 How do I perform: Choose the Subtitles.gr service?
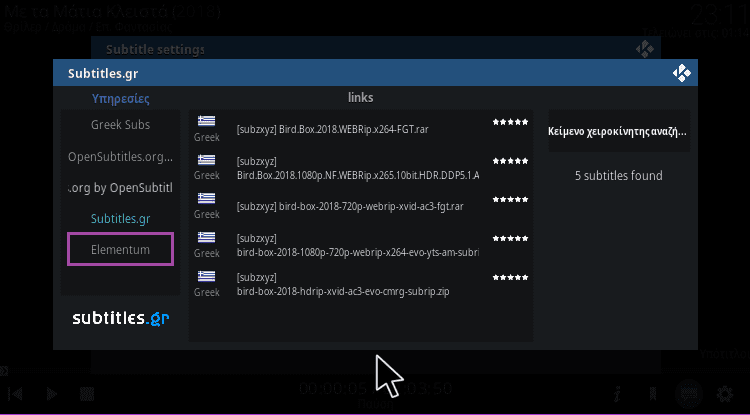(x=121, y=219)
